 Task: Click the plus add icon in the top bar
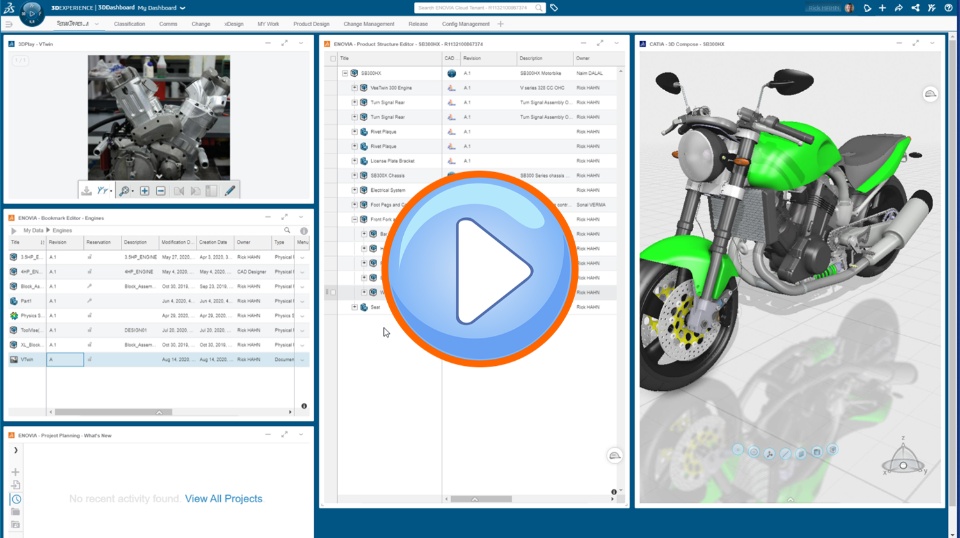(x=882, y=8)
